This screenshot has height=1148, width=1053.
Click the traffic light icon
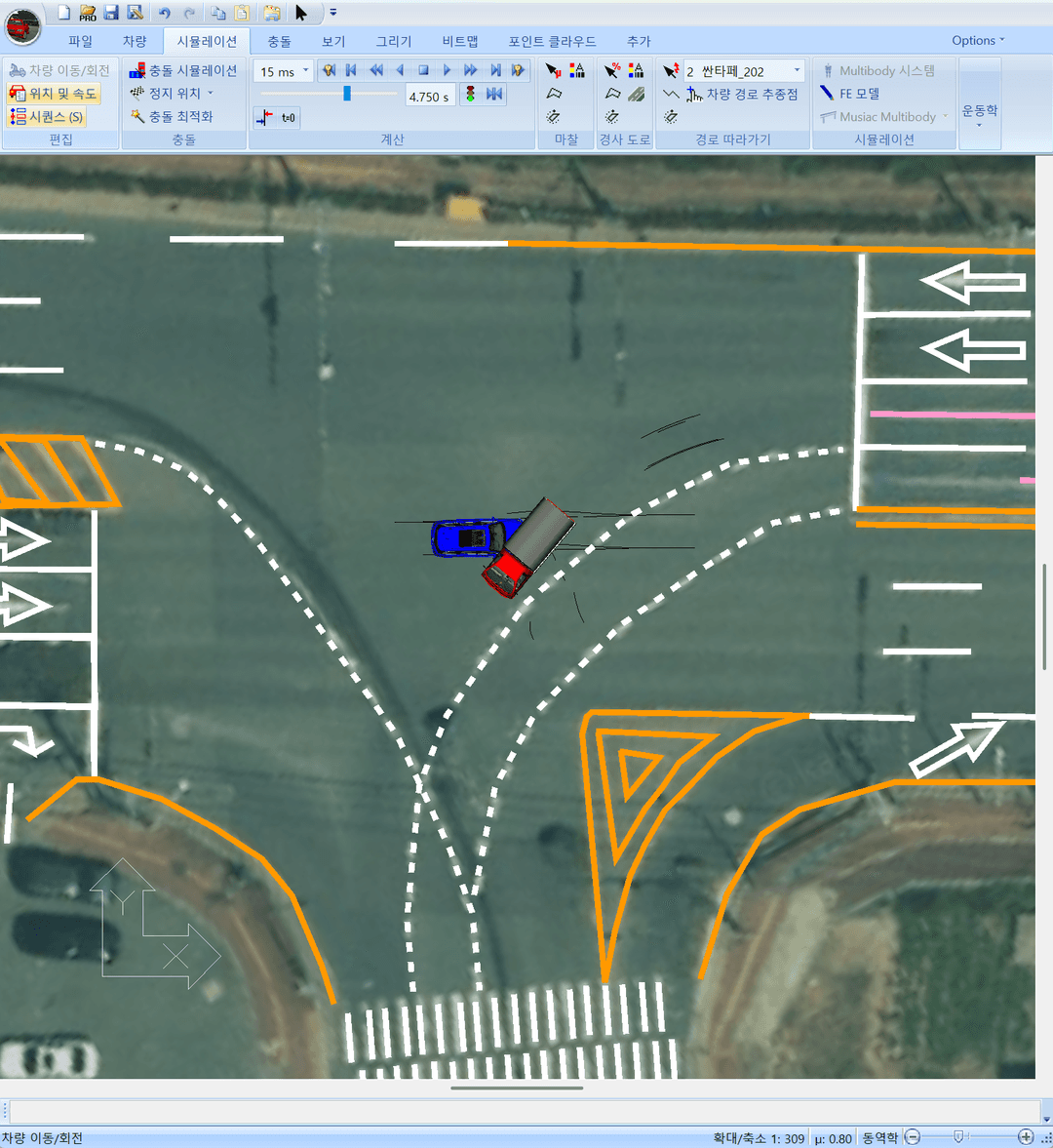click(x=470, y=95)
